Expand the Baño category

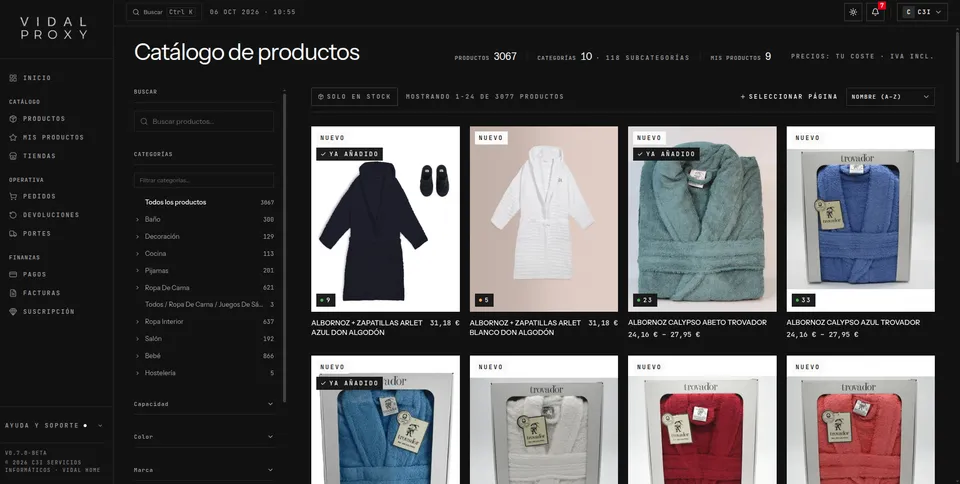coord(137,219)
